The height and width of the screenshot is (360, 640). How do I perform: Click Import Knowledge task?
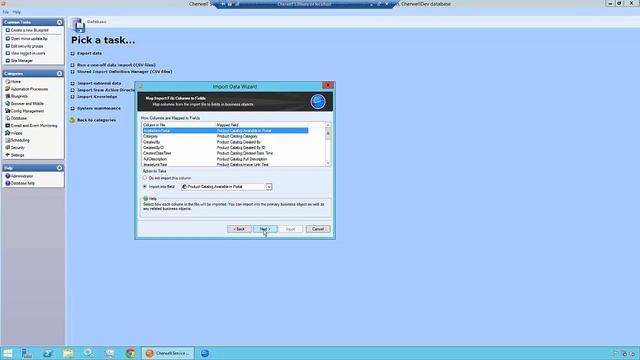tap(97, 97)
